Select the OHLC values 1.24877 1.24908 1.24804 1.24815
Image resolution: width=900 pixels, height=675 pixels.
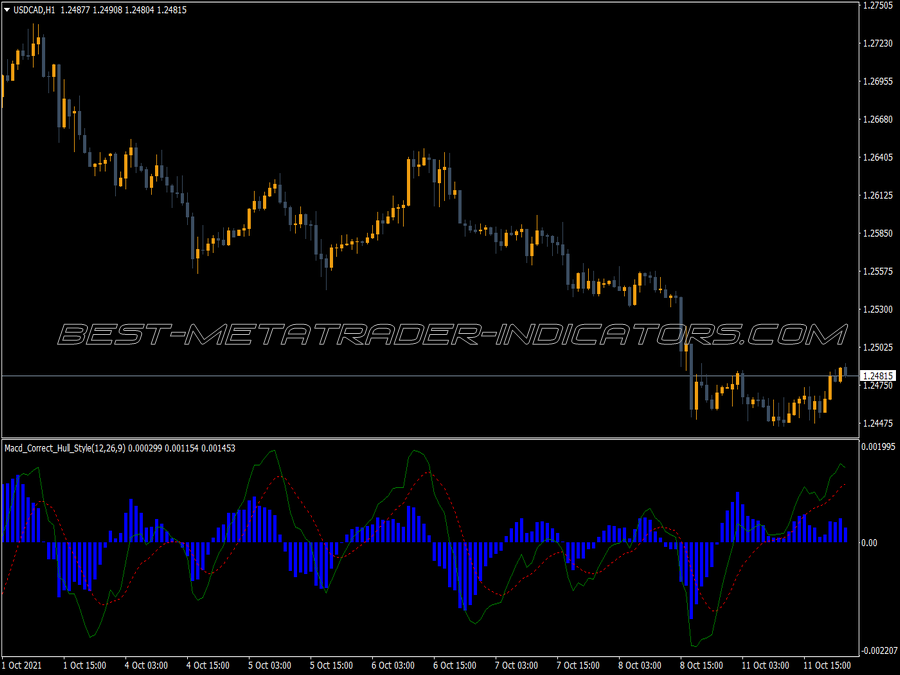pyautogui.click(x=123, y=10)
